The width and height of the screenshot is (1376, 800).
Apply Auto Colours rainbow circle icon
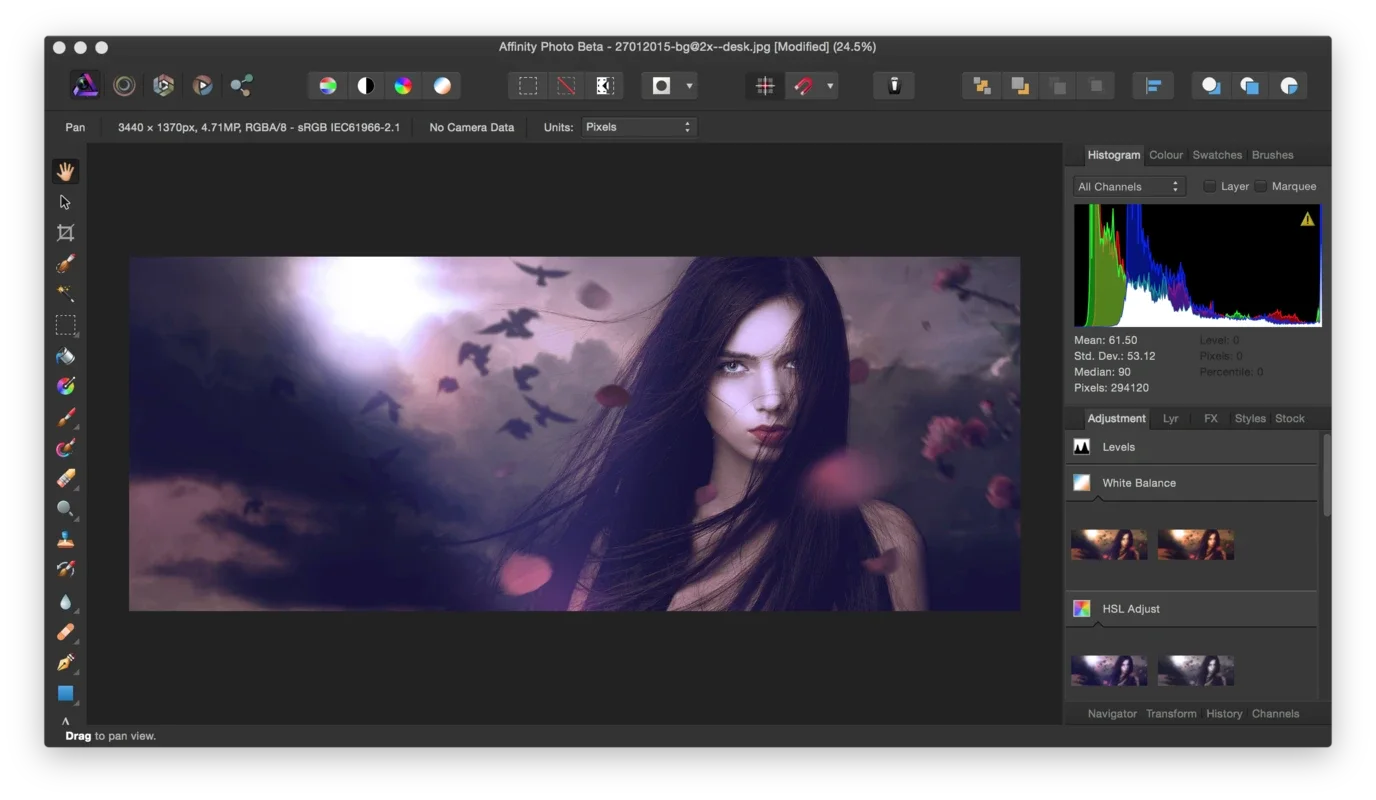click(x=403, y=86)
